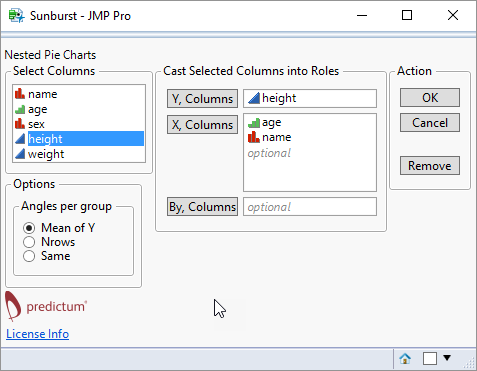Open the License Info link

click(37, 334)
